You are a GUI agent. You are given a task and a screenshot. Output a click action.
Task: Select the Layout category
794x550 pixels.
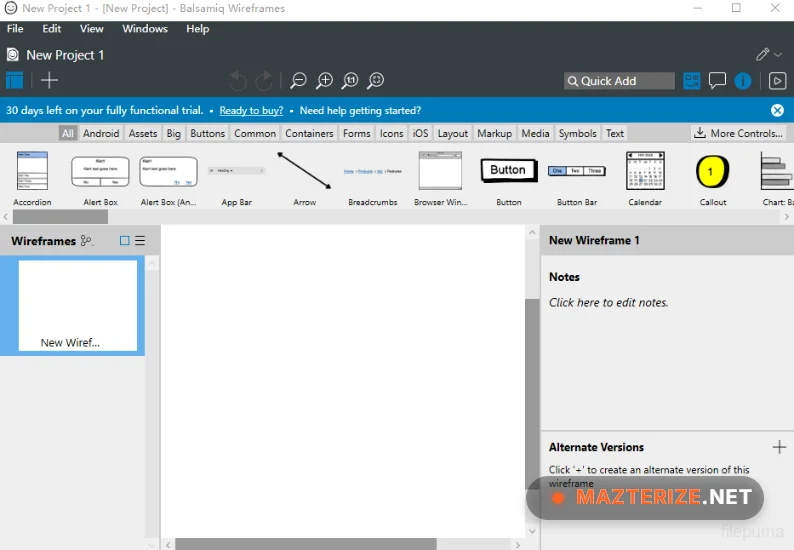click(453, 133)
